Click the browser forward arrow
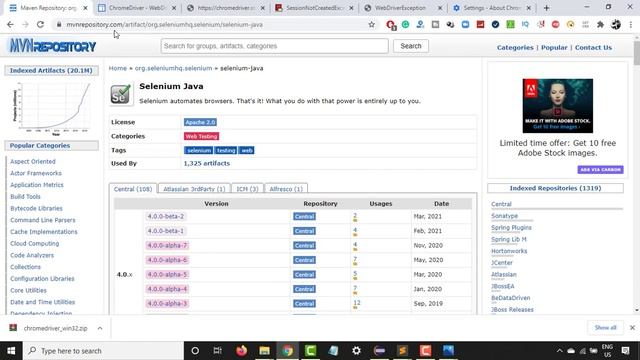 [25, 24]
